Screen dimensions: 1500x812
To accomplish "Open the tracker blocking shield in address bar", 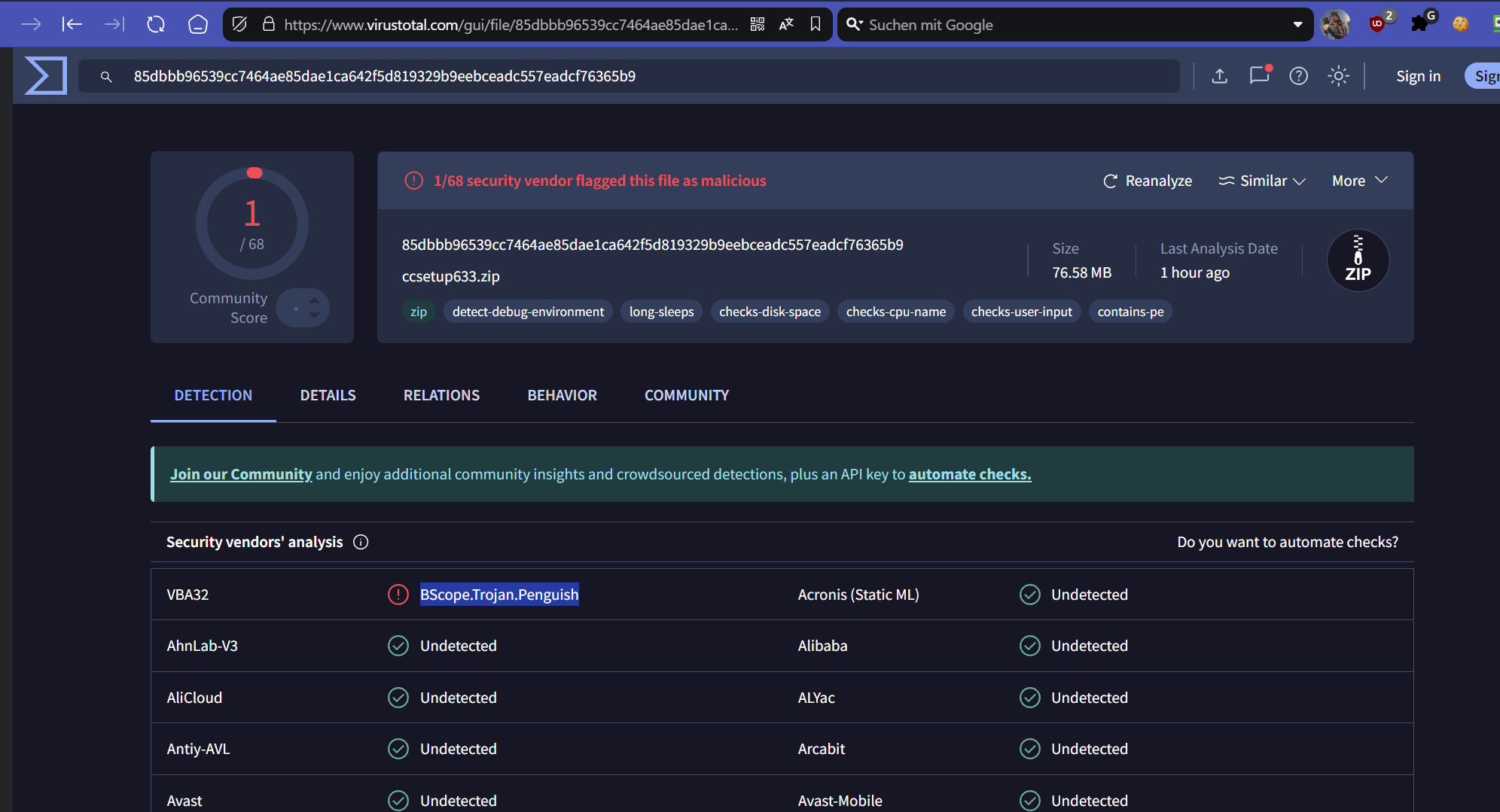I will (239, 24).
